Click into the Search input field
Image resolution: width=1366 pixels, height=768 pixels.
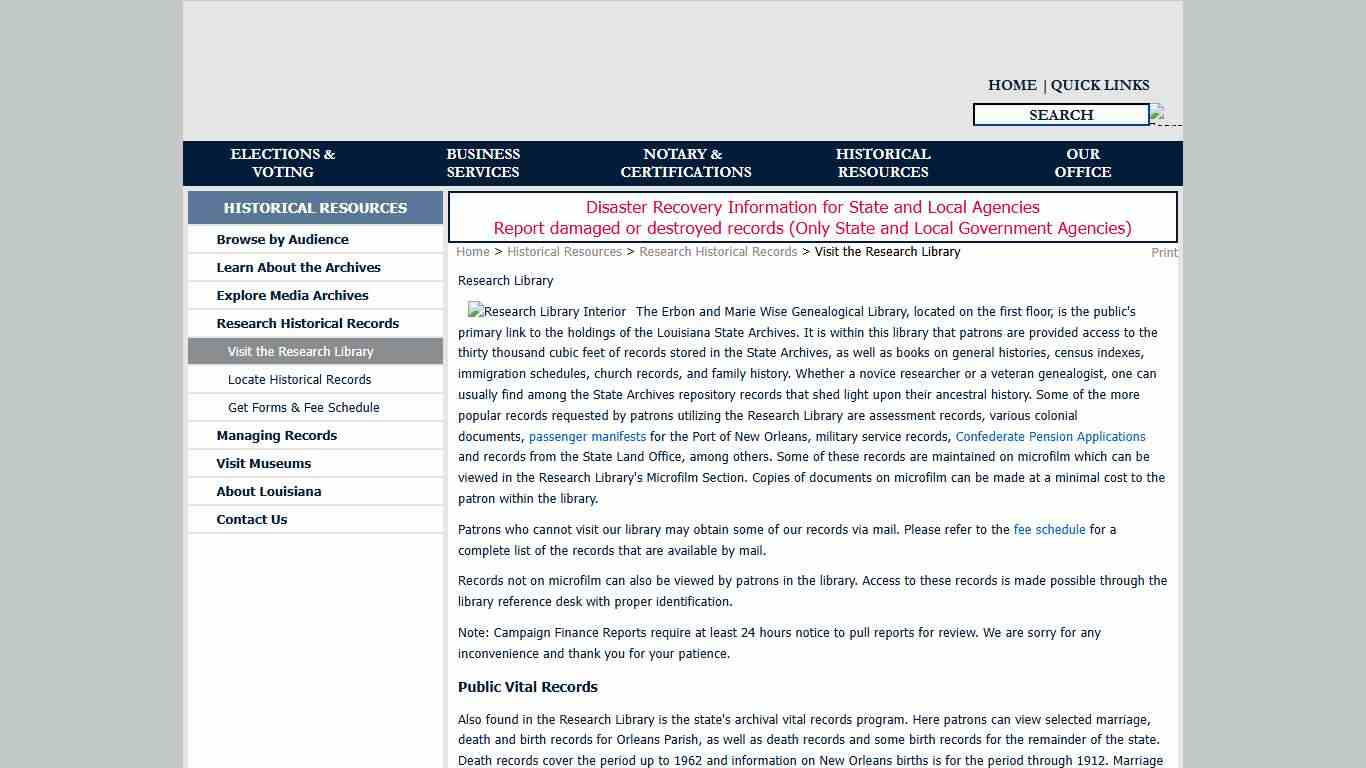[1060, 115]
